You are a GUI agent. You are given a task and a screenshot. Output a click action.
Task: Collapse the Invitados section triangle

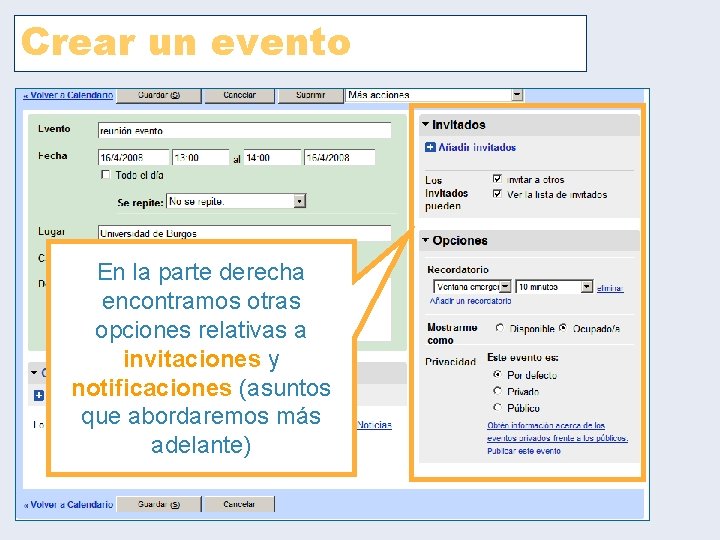coord(425,124)
